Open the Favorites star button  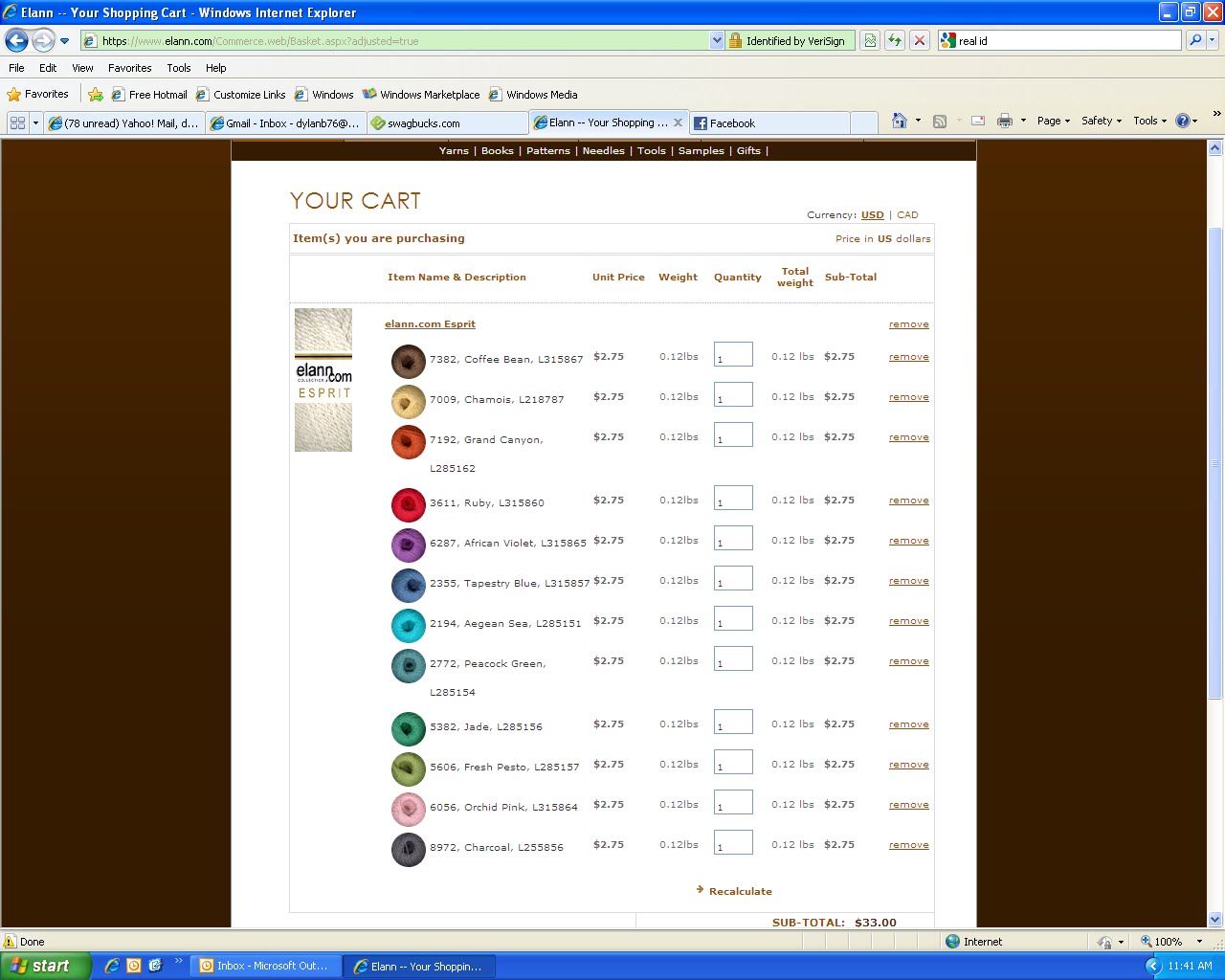coord(38,94)
